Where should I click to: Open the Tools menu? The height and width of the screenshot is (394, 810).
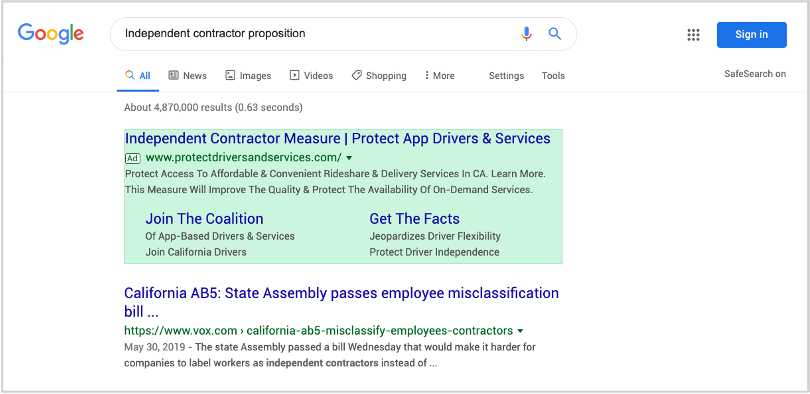tap(553, 75)
